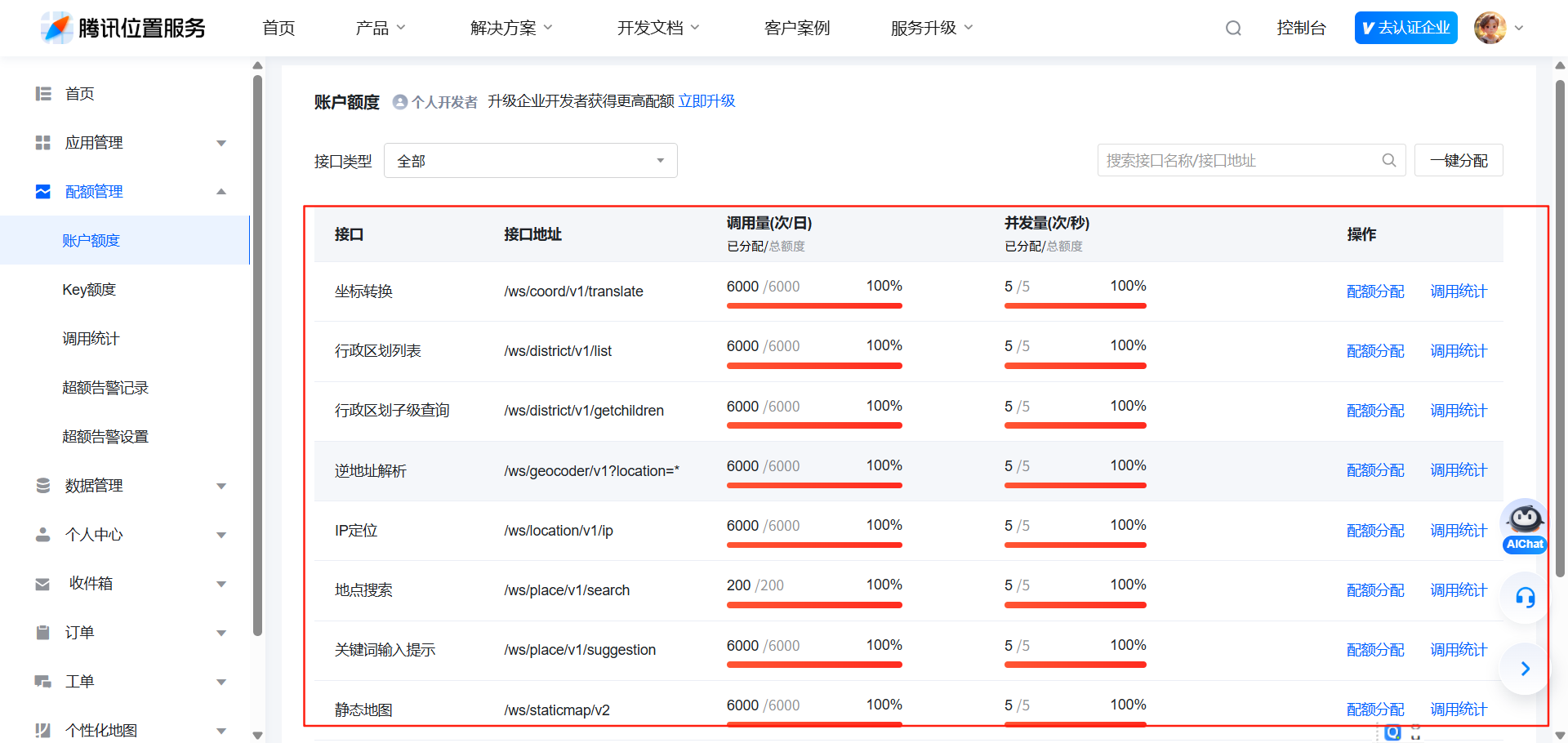
Task: Go to 首页 in top navigation
Action: 278,28
